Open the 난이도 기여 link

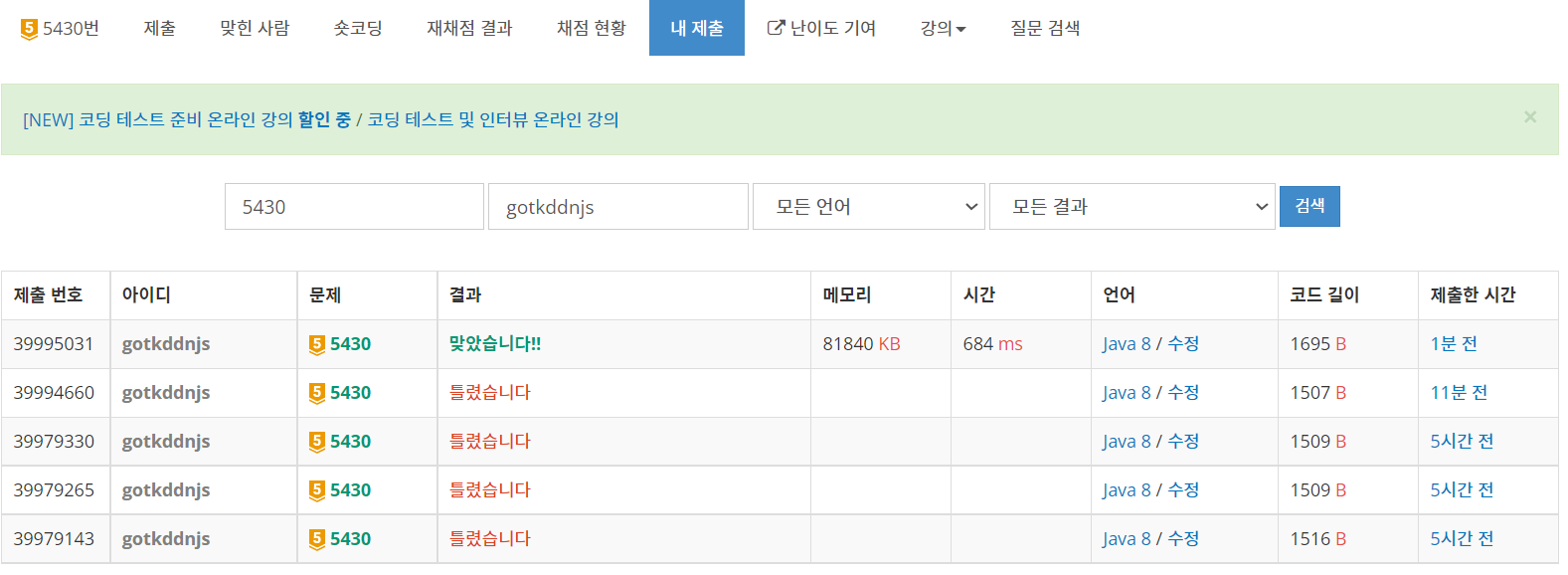(821, 28)
